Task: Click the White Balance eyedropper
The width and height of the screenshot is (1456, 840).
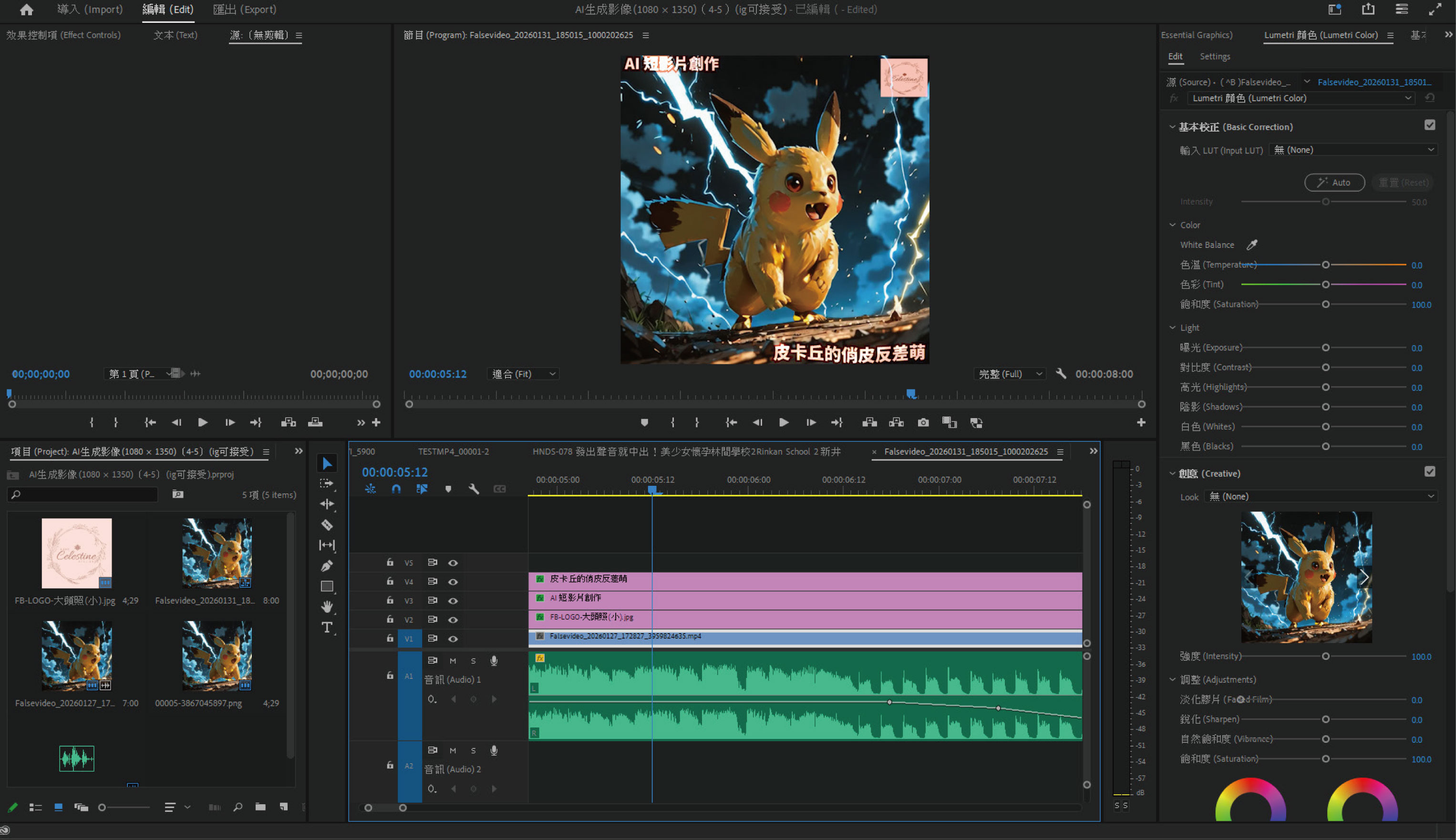Action: [1251, 245]
